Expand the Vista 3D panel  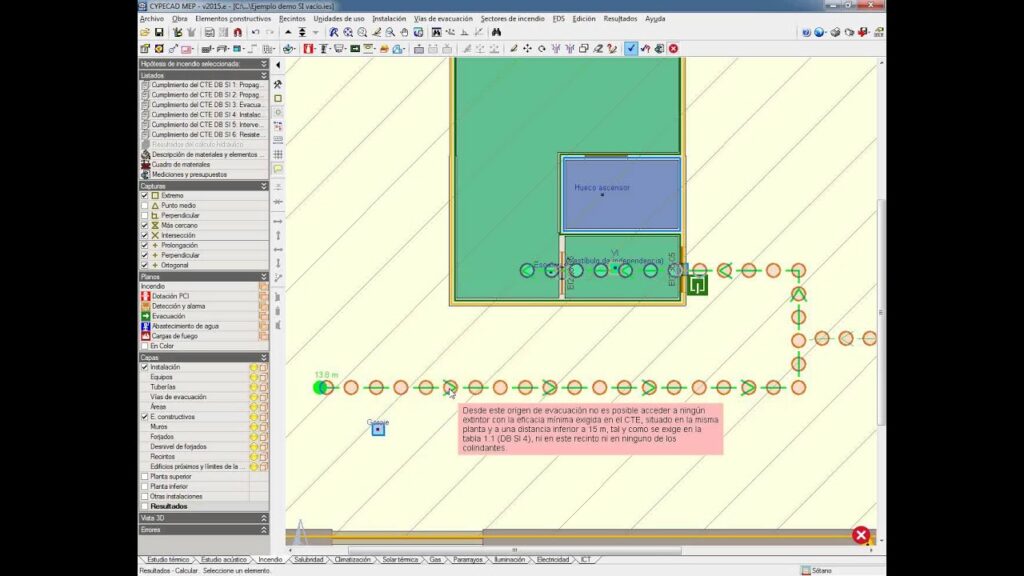264,518
